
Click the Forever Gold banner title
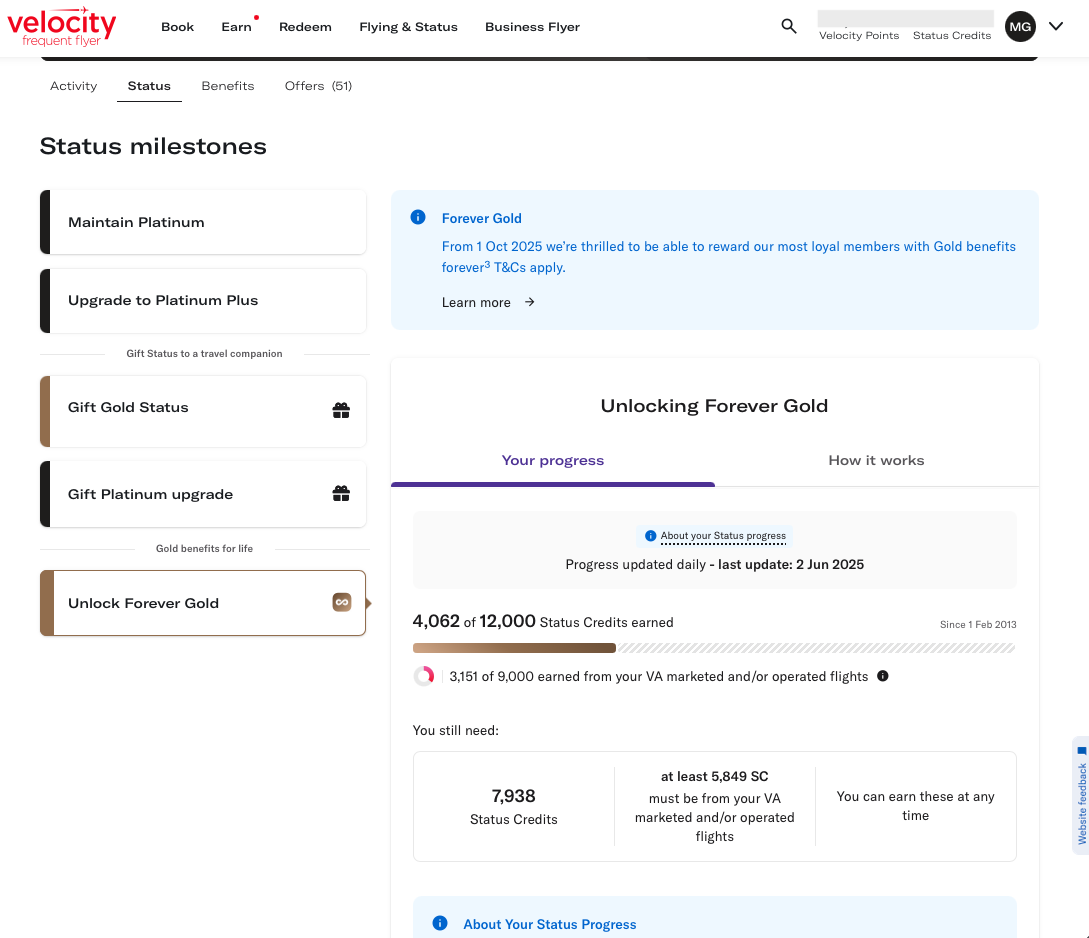point(481,218)
